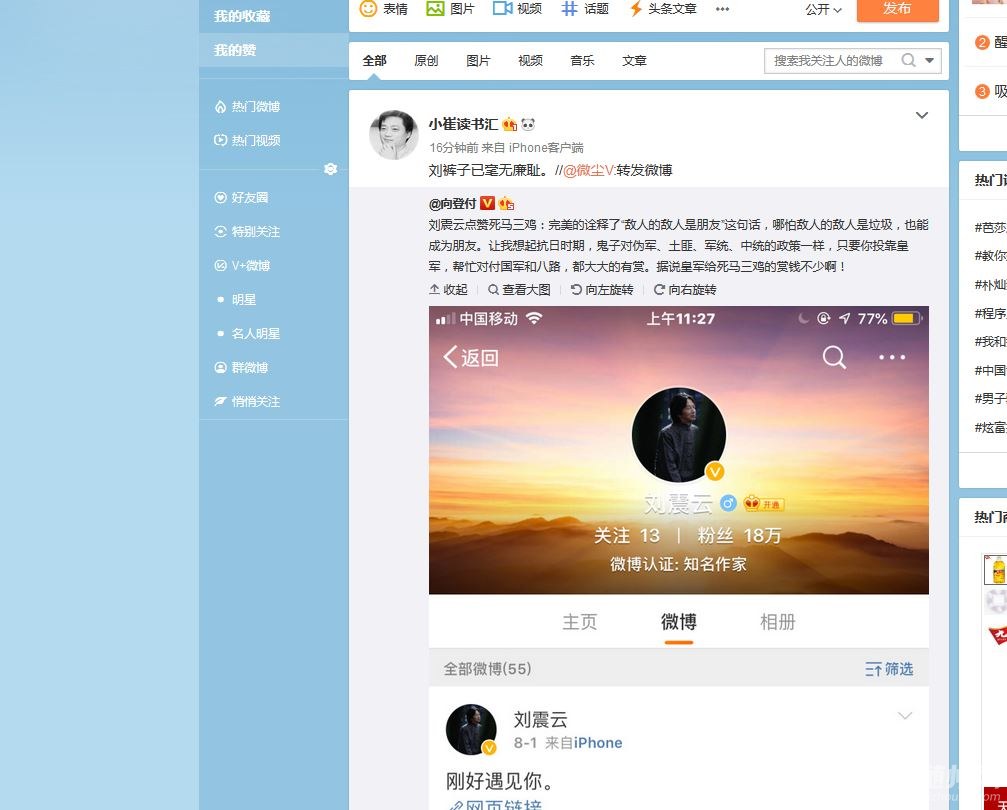Click the expanded 刘震云 profile screenshot image

679,558
